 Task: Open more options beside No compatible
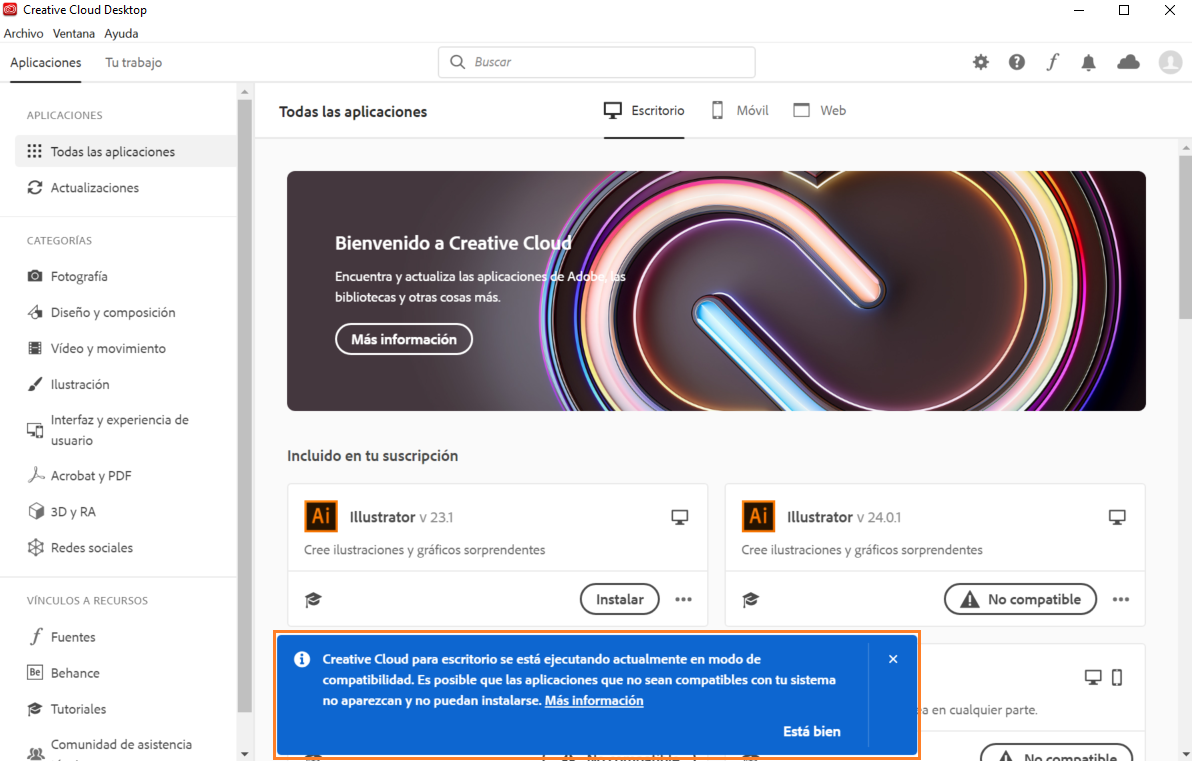click(x=1120, y=599)
